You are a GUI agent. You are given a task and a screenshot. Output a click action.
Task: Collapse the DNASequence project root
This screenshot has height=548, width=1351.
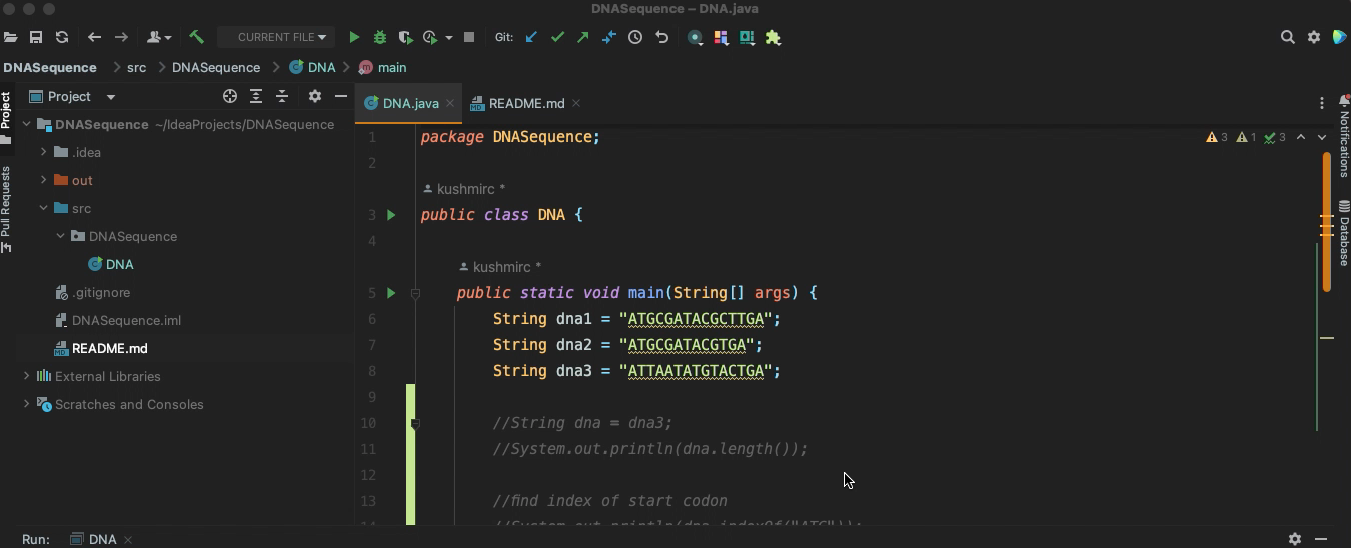click(26, 124)
